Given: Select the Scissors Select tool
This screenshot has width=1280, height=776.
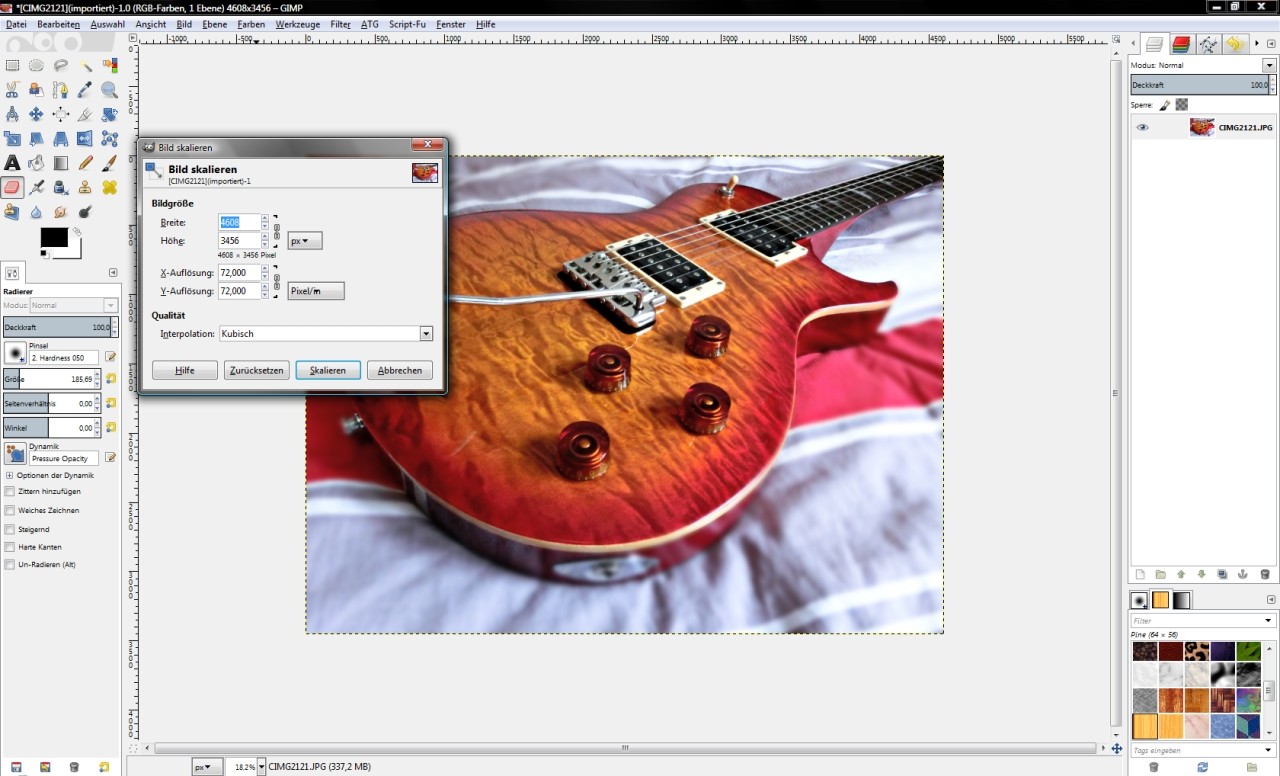Looking at the screenshot, I should 12,90.
